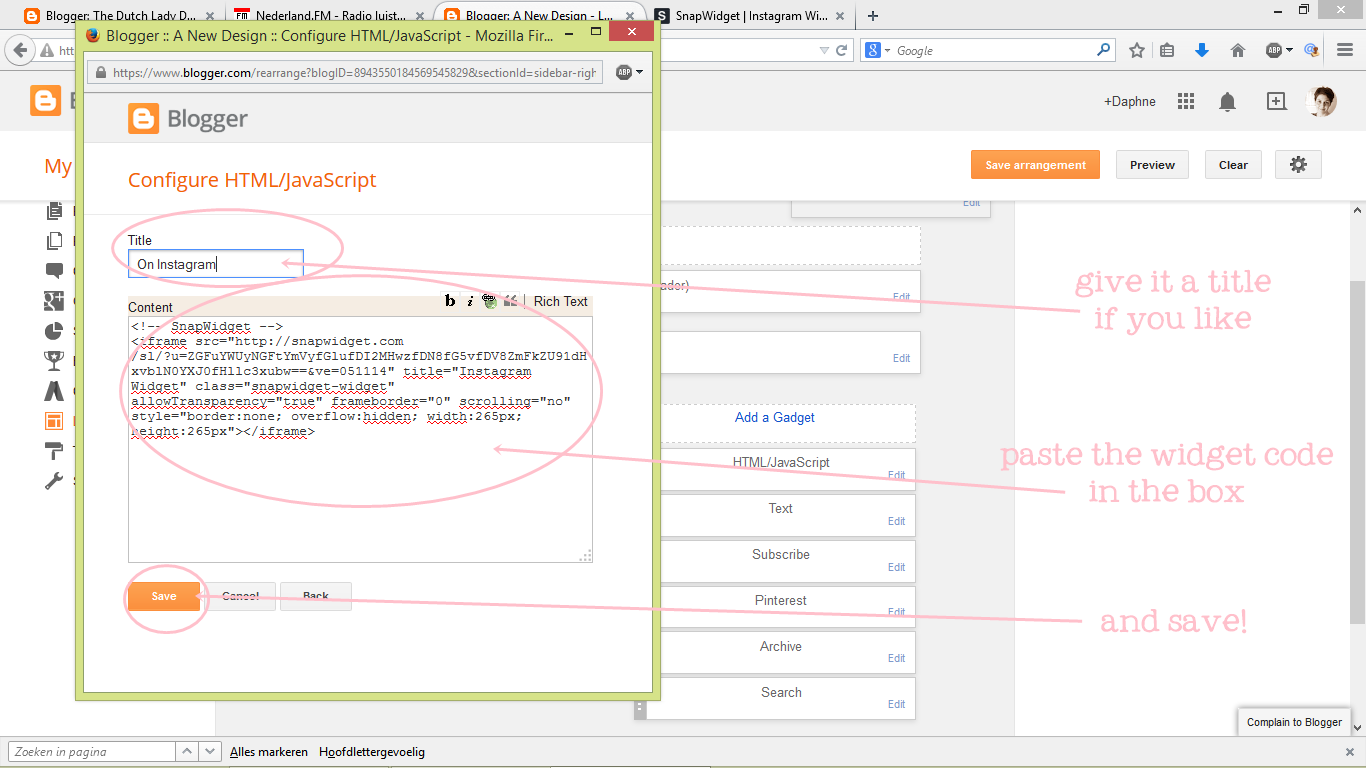Switch the Content editor to Rich Text
This screenshot has width=1366, height=768.
coord(561,301)
